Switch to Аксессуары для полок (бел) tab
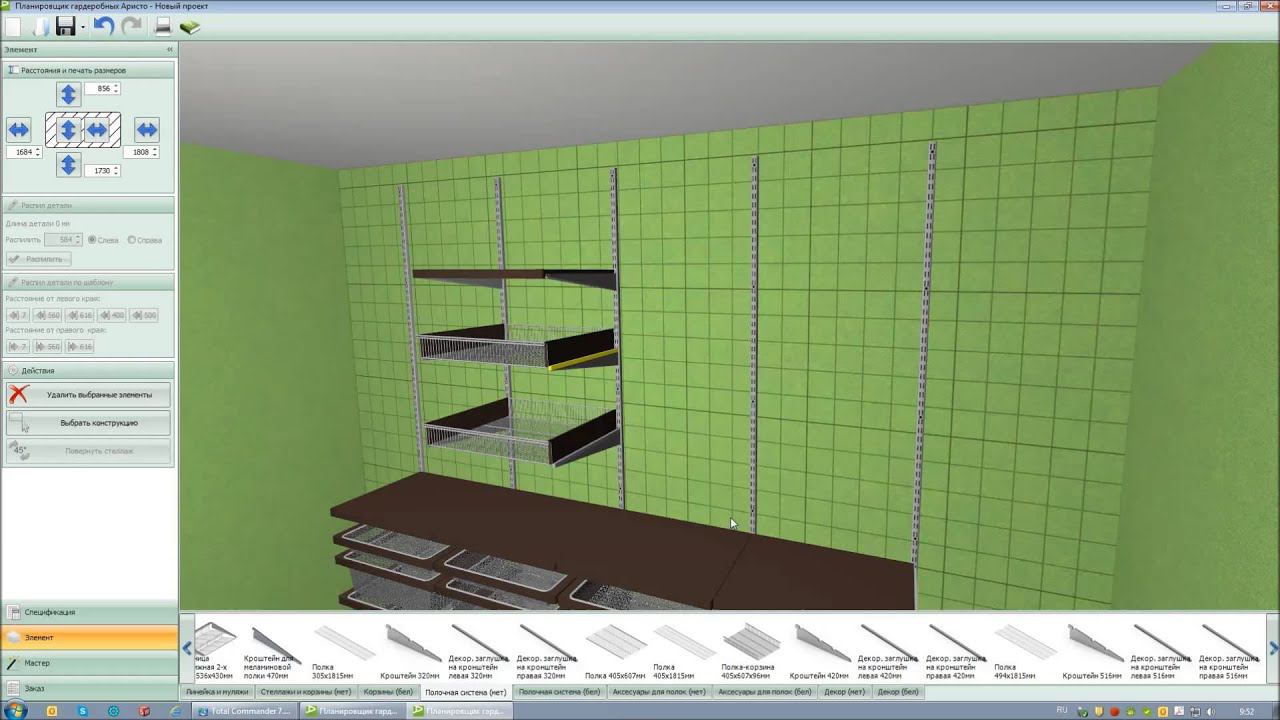Screen dimensions: 1280x720 (x=765, y=692)
